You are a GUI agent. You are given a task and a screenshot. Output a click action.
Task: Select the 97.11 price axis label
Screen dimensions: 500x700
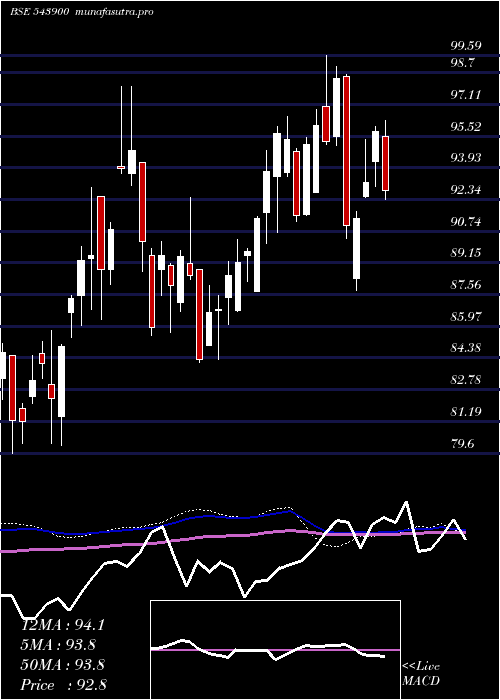466,94
